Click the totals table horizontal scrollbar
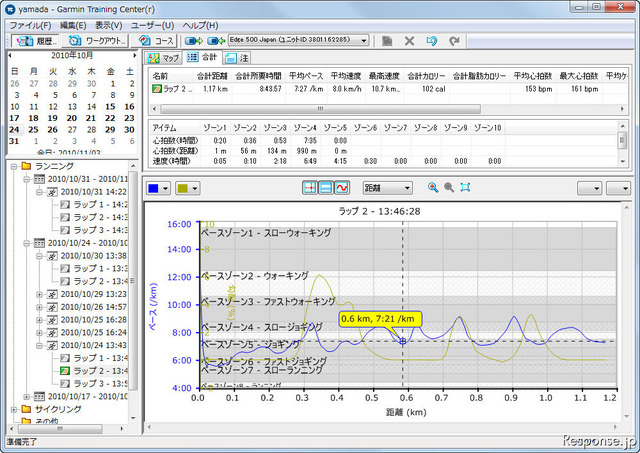The image size is (640, 453). click(x=320, y=109)
